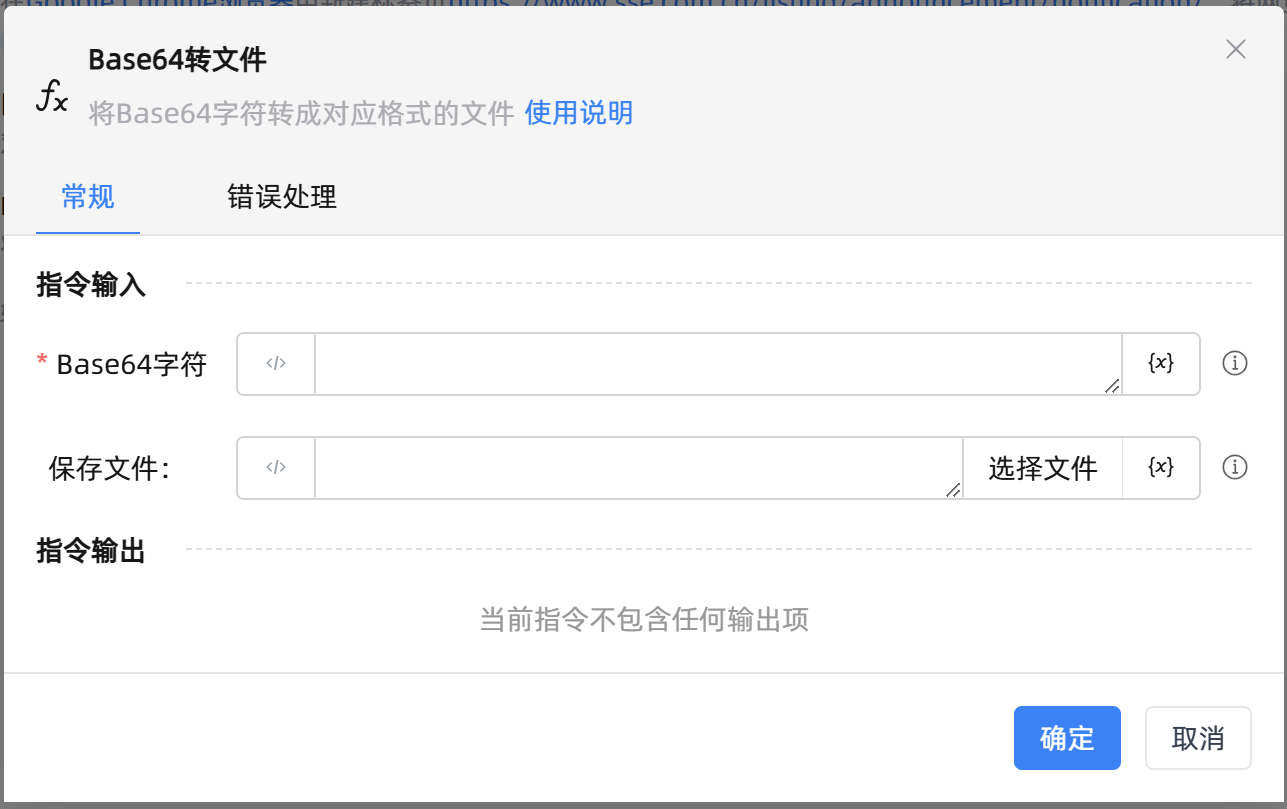The width and height of the screenshot is (1287, 809).
Task: Click the 指令输出 section header
Action: pos(91,551)
